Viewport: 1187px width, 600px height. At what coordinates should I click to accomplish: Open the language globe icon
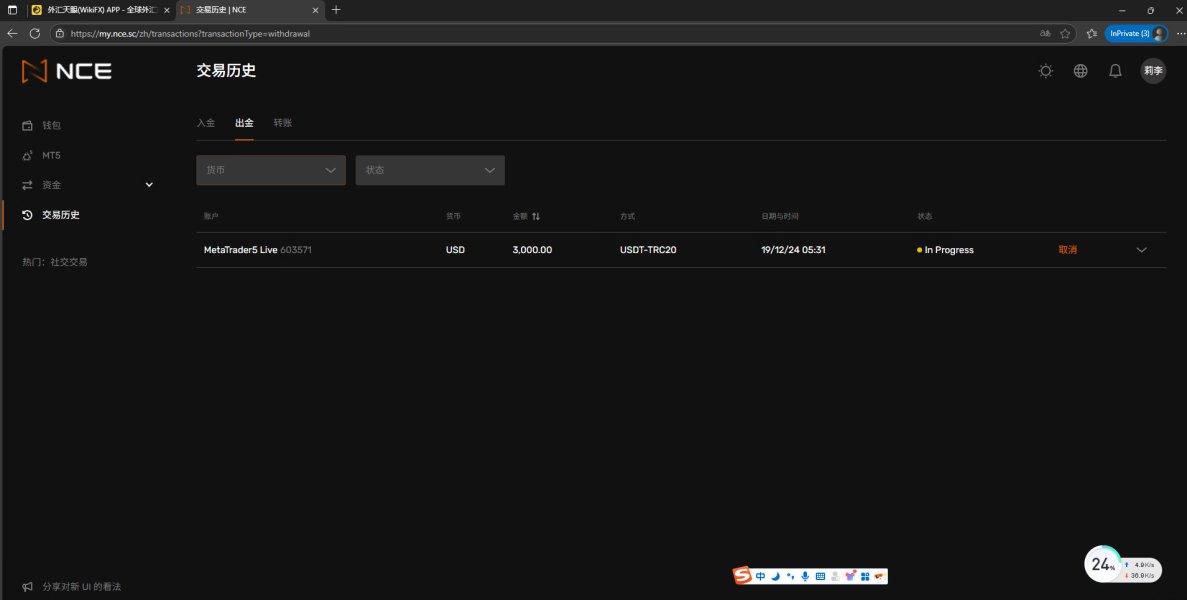(1080, 71)
